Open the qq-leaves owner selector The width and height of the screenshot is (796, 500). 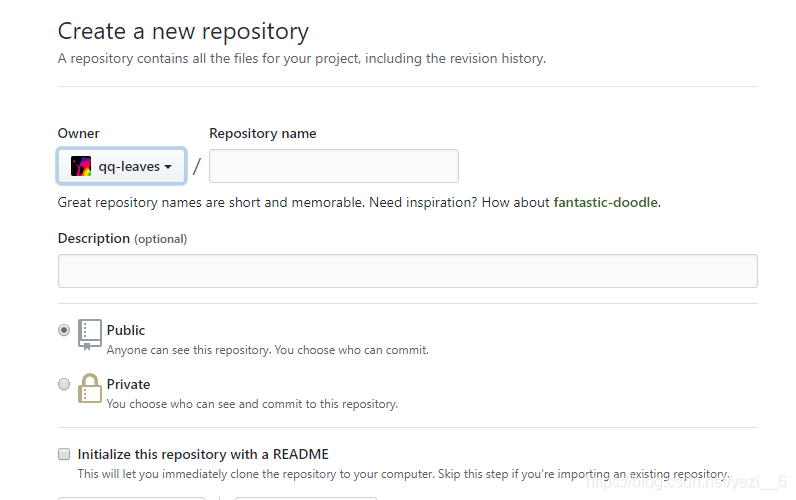coord(121,166)
